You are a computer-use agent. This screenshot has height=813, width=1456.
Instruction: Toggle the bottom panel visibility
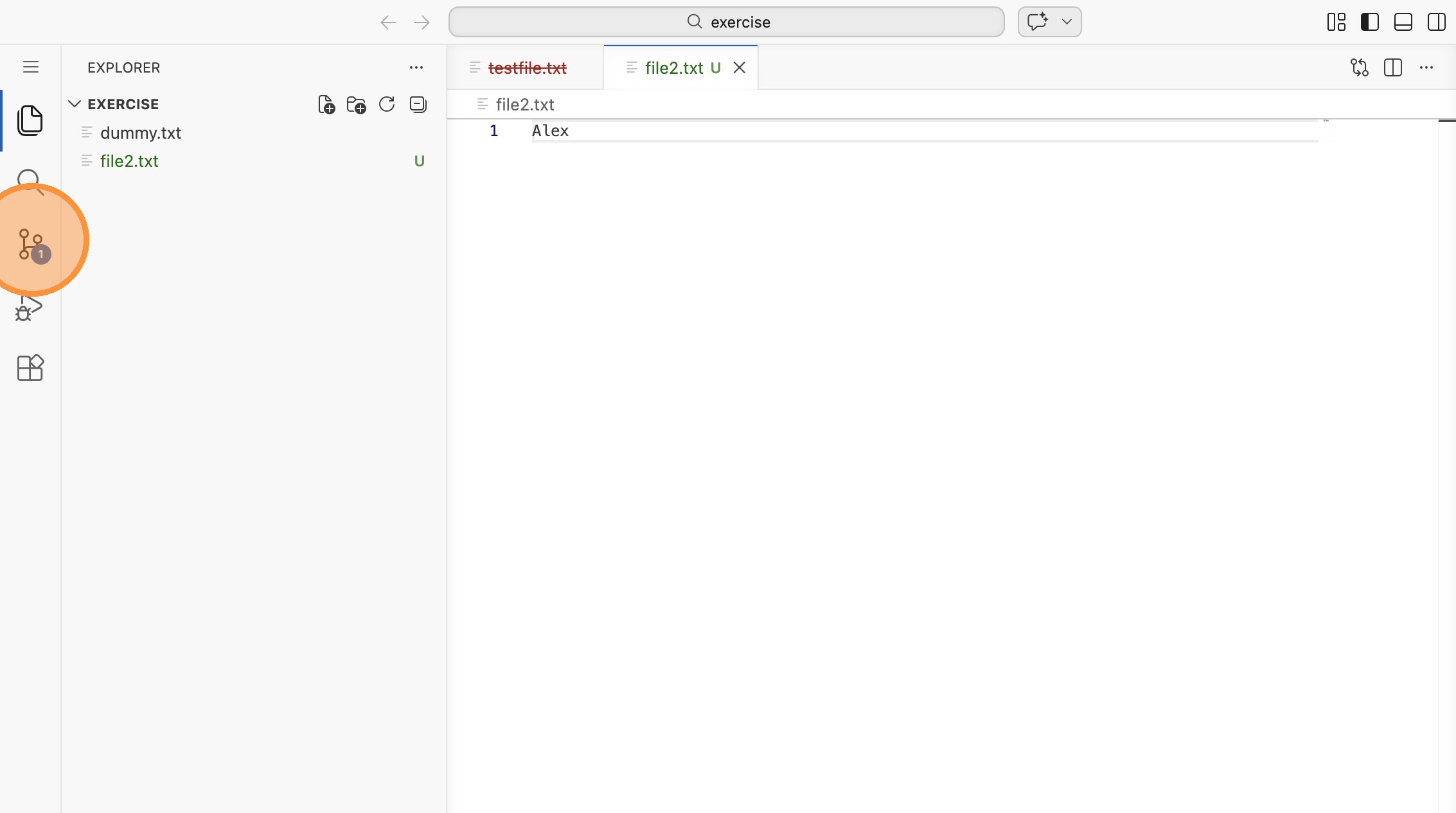pos(1403,22)
